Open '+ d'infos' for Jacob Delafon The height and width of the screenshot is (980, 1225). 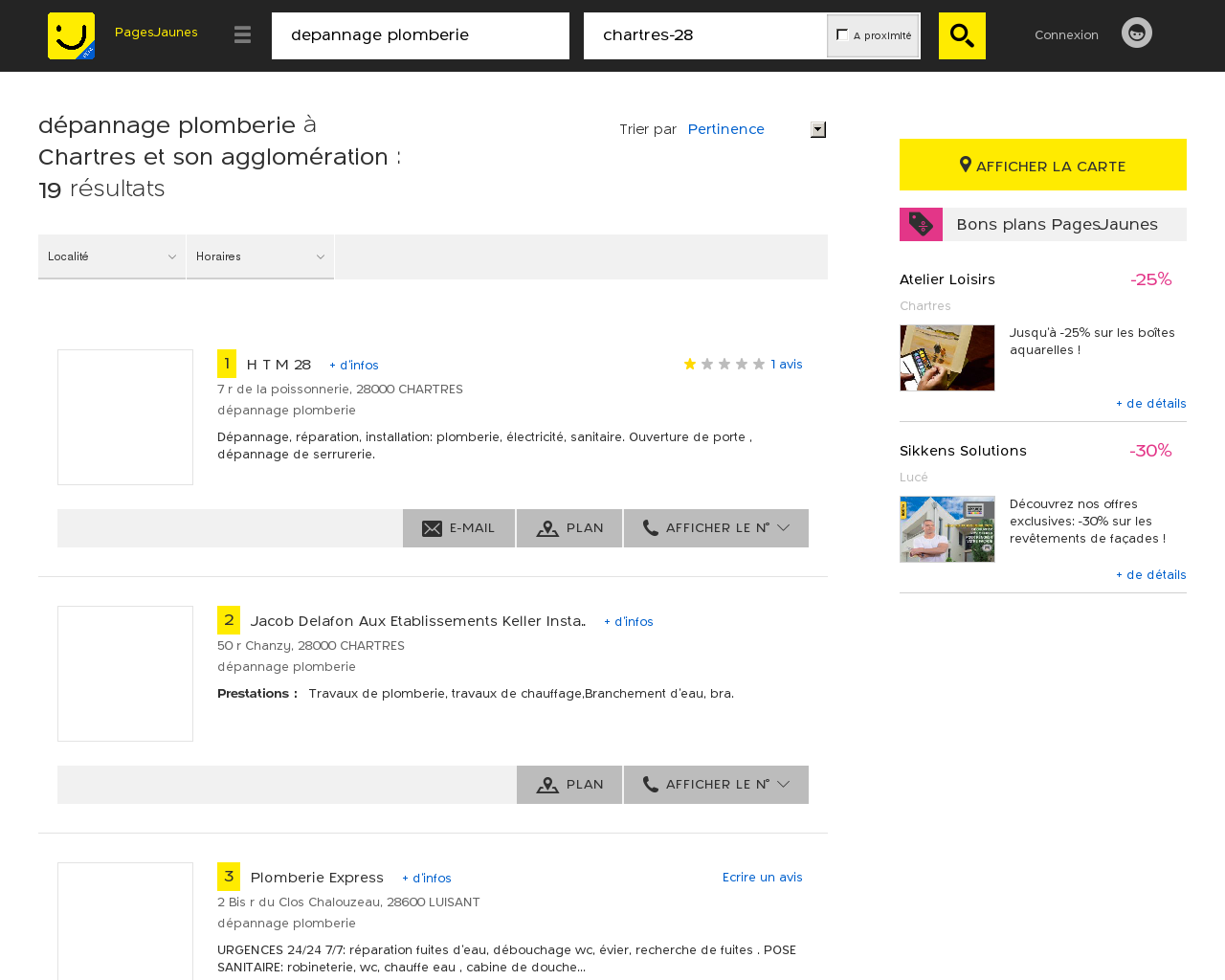(x=629, y=622)
